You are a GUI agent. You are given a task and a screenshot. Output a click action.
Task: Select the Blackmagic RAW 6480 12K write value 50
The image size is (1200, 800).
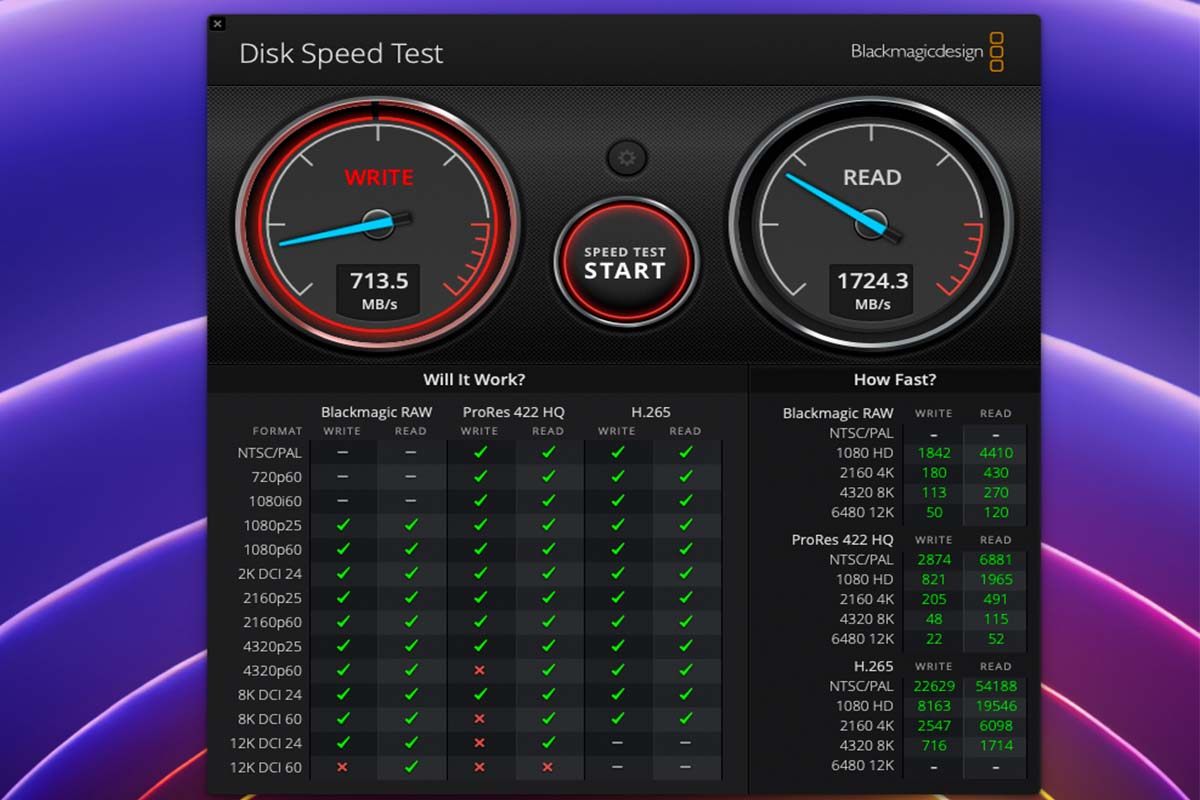(933, 513)
